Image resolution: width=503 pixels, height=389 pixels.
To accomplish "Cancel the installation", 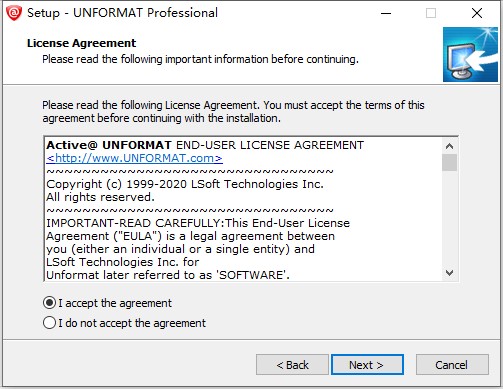I will point(452,365).
